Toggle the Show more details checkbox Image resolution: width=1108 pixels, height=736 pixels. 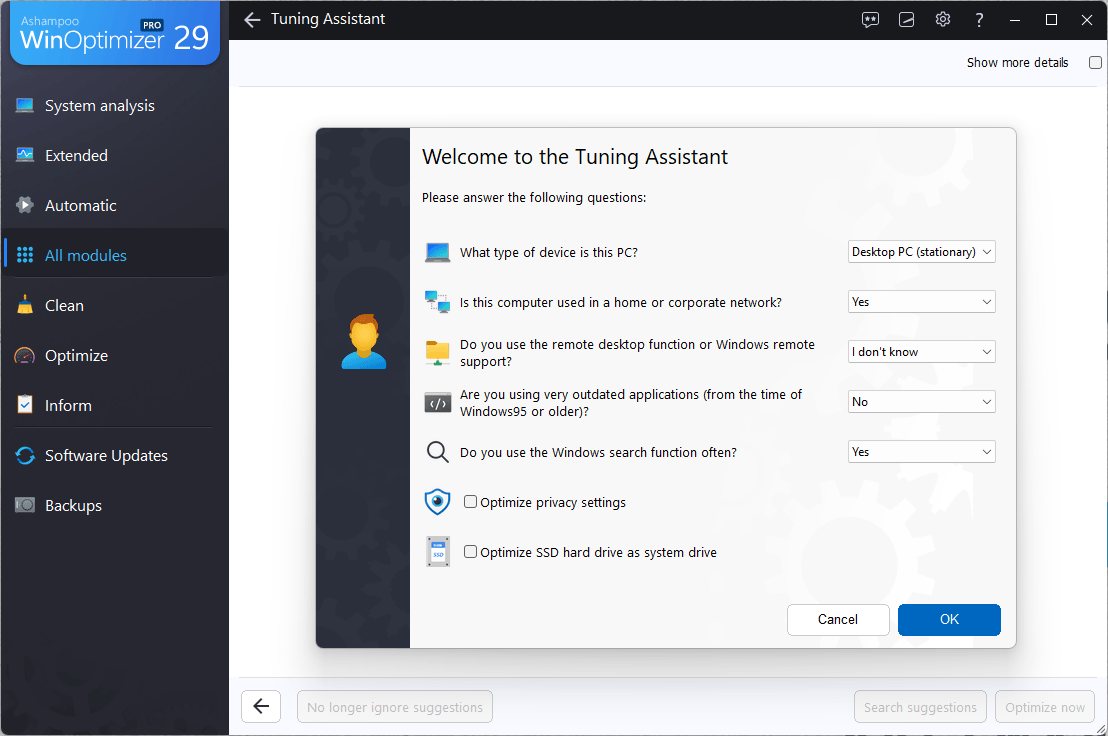(1095, 62)
